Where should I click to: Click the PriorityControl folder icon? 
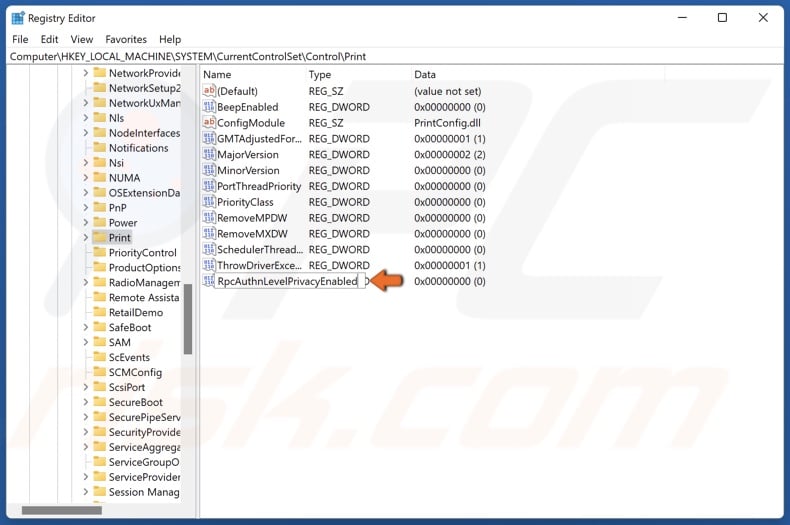[100, 252]
